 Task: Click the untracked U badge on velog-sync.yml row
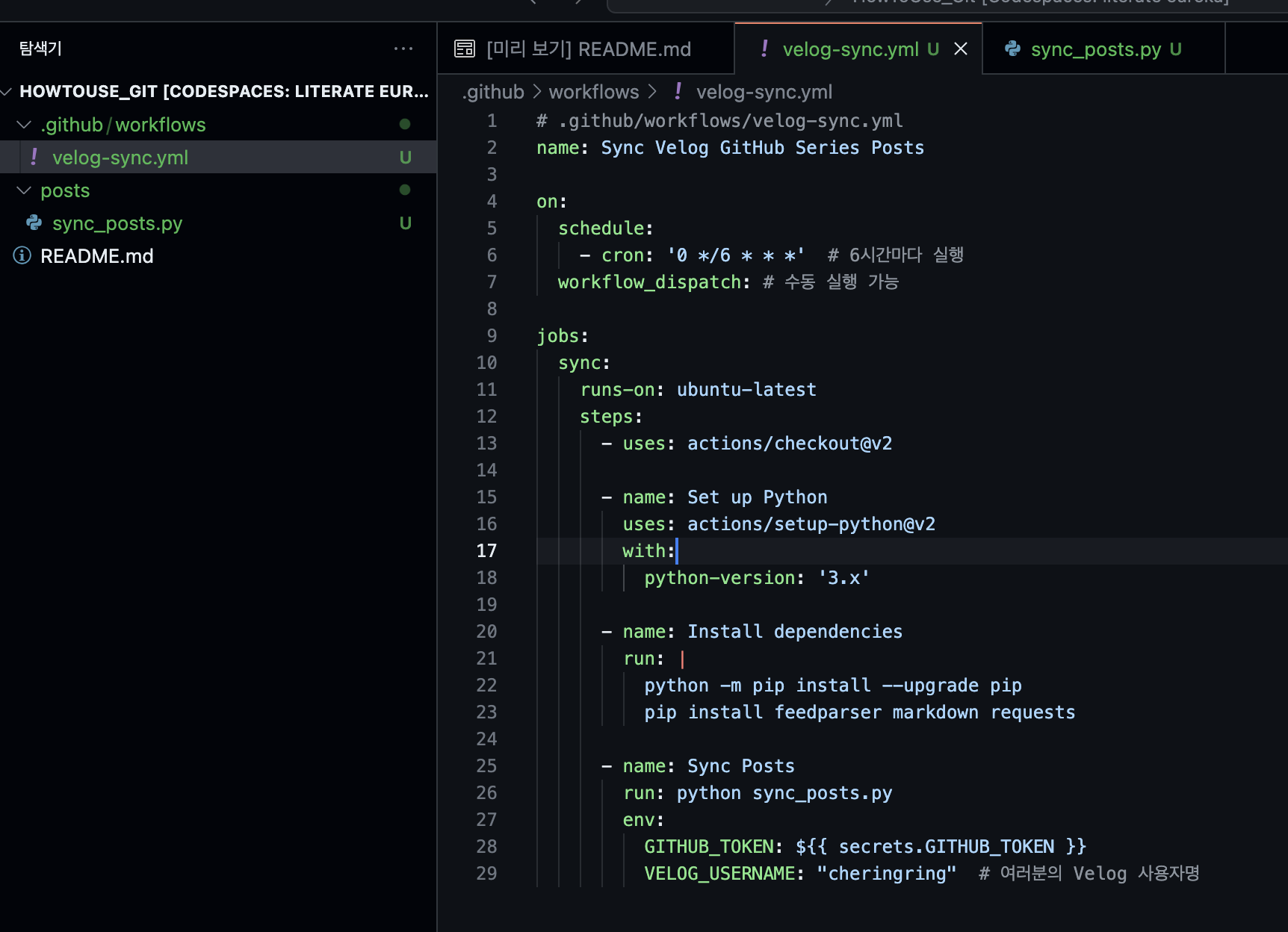click(x=406, y=157)
